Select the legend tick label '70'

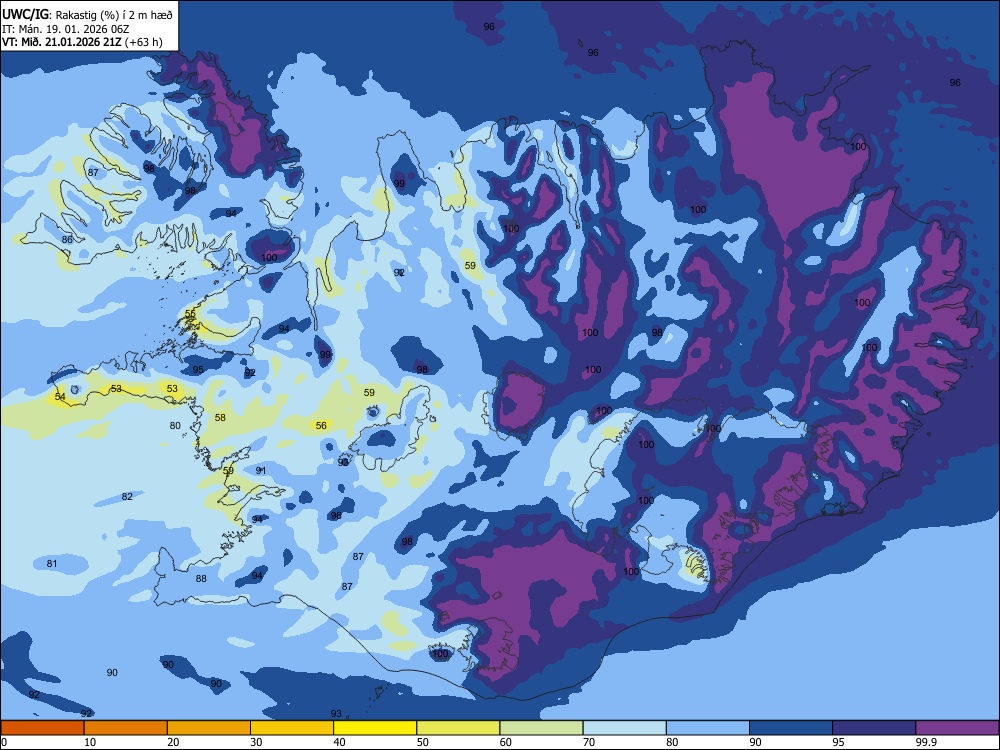[x=589, y=742]
